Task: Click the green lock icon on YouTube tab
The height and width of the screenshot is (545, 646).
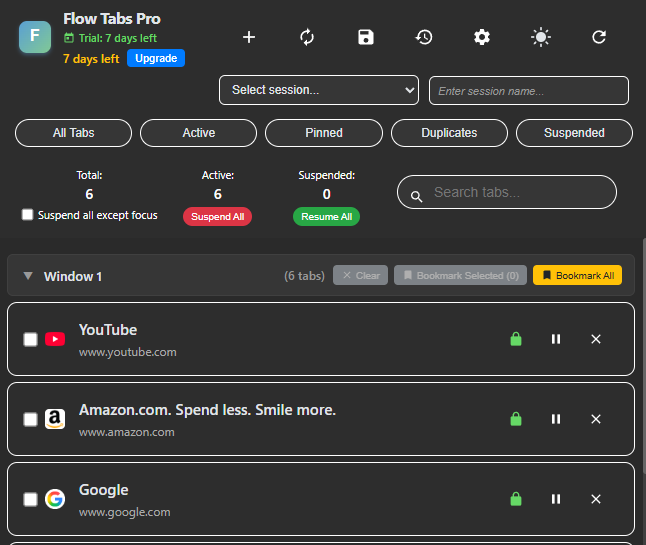Action: (516, 339)
